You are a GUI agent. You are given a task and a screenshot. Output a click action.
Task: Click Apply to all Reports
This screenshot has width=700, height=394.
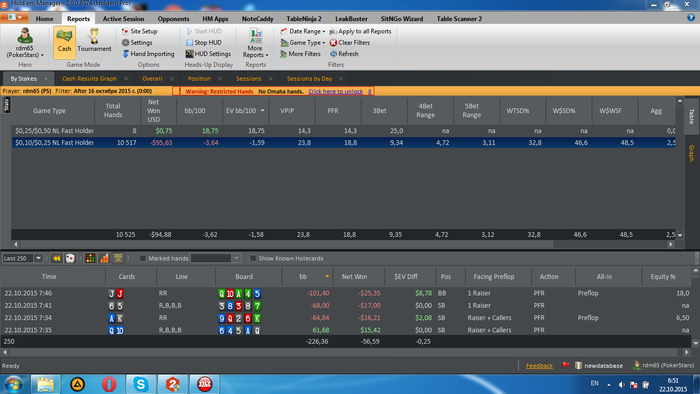pyautogui.click(x=360, y=31)
